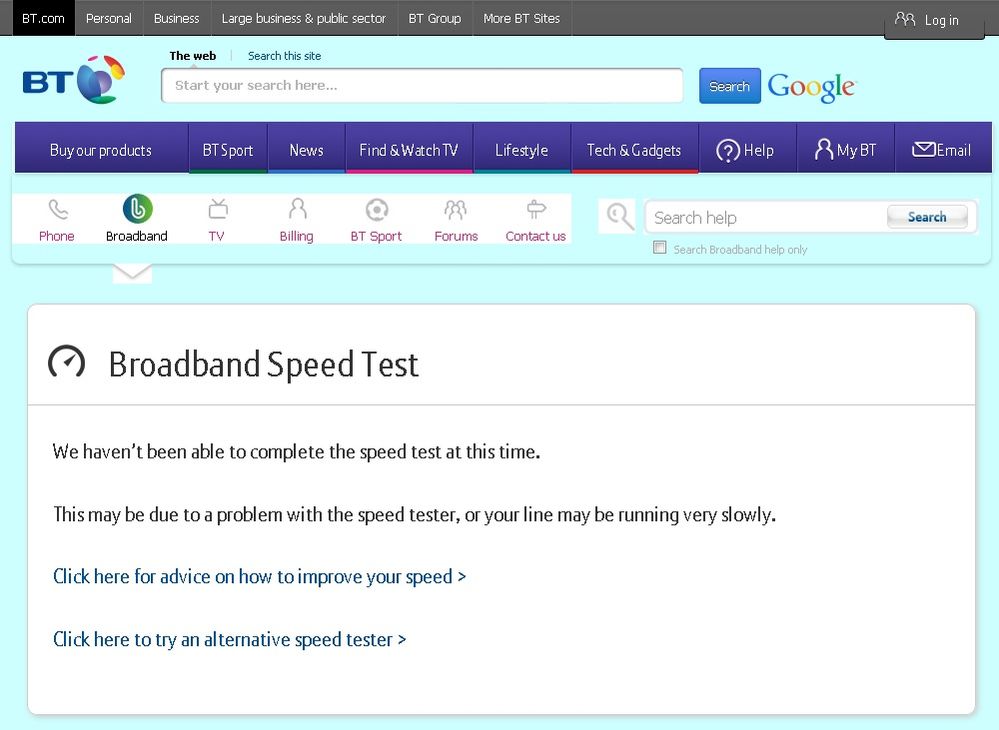Click the BT logo
Viewport: 999px width, 730px height.
pos(73,80)
